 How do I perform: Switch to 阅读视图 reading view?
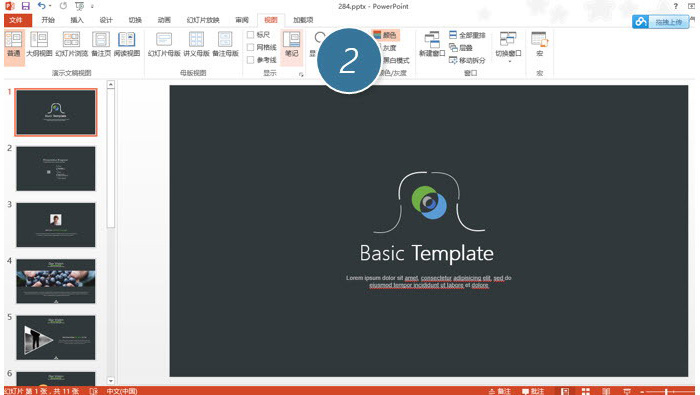click(127, 44)
